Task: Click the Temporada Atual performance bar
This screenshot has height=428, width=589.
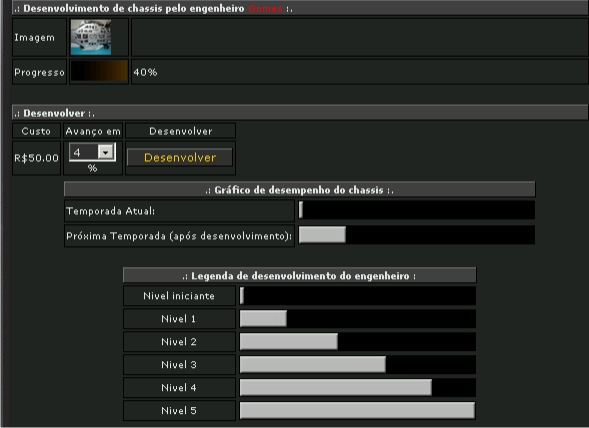Action: pyautogui.click(x=417, y=210)
